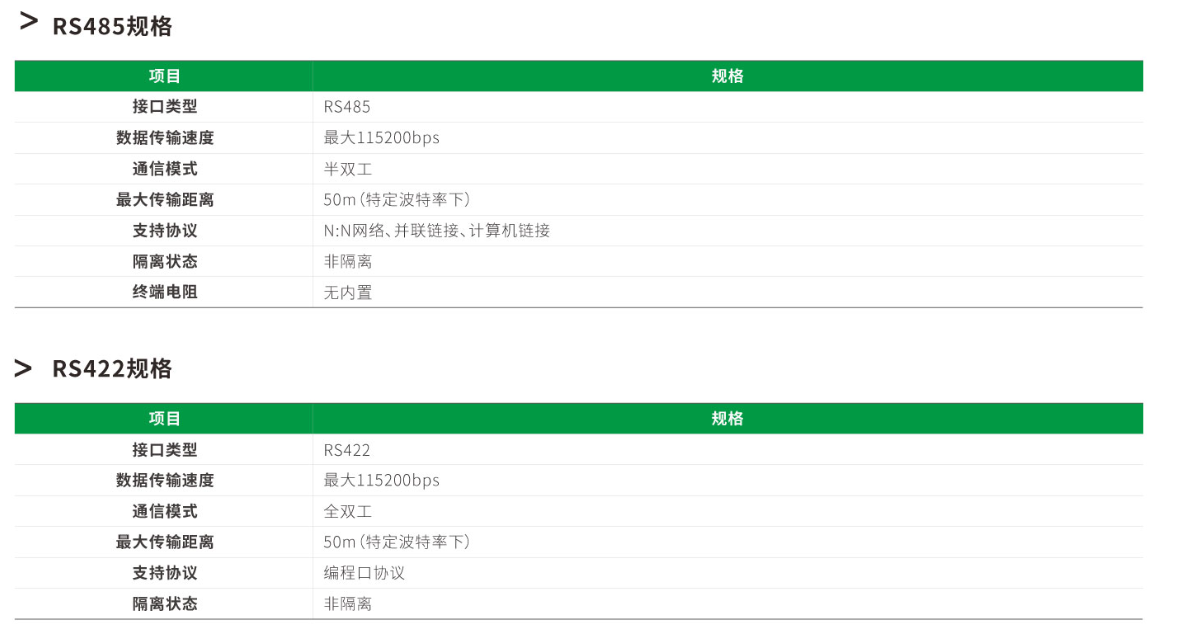Click the 项目 header of the RS485 table
1181x630 pixels.
click(x=165, y=76)
